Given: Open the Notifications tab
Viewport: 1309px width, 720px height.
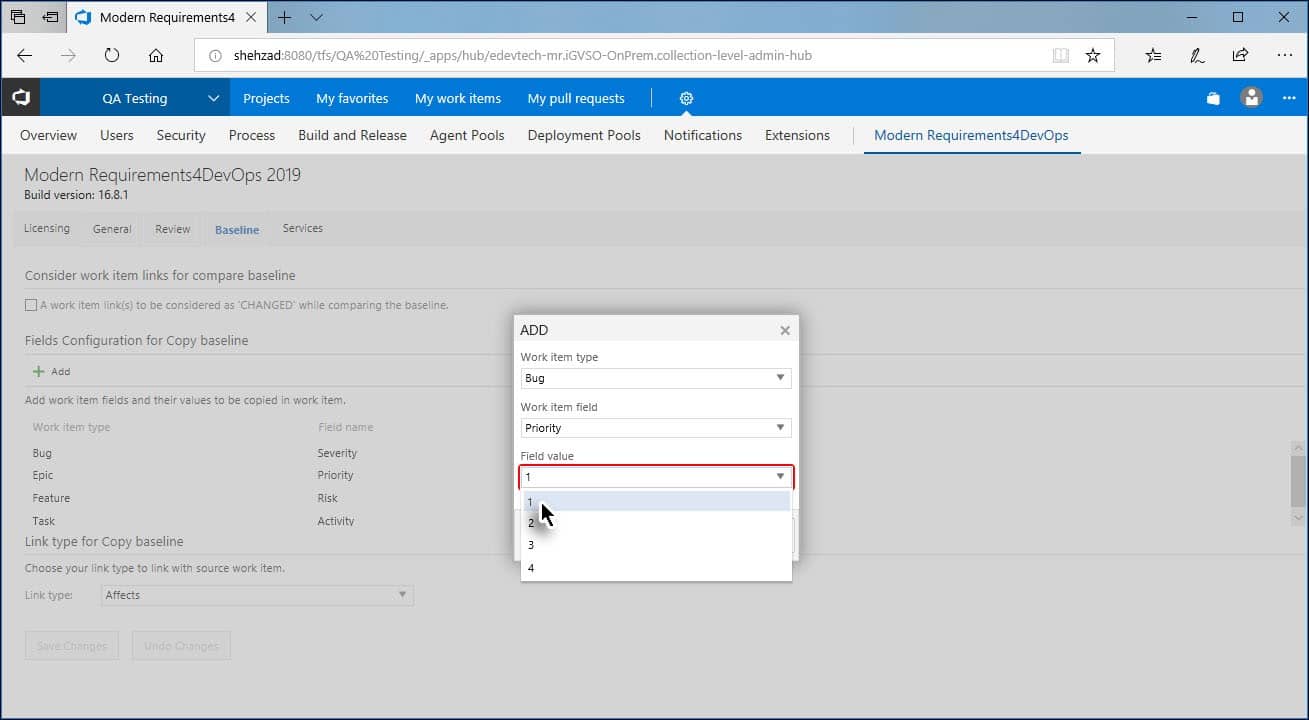Looking at the screenshot, I should tap(703, 135).
